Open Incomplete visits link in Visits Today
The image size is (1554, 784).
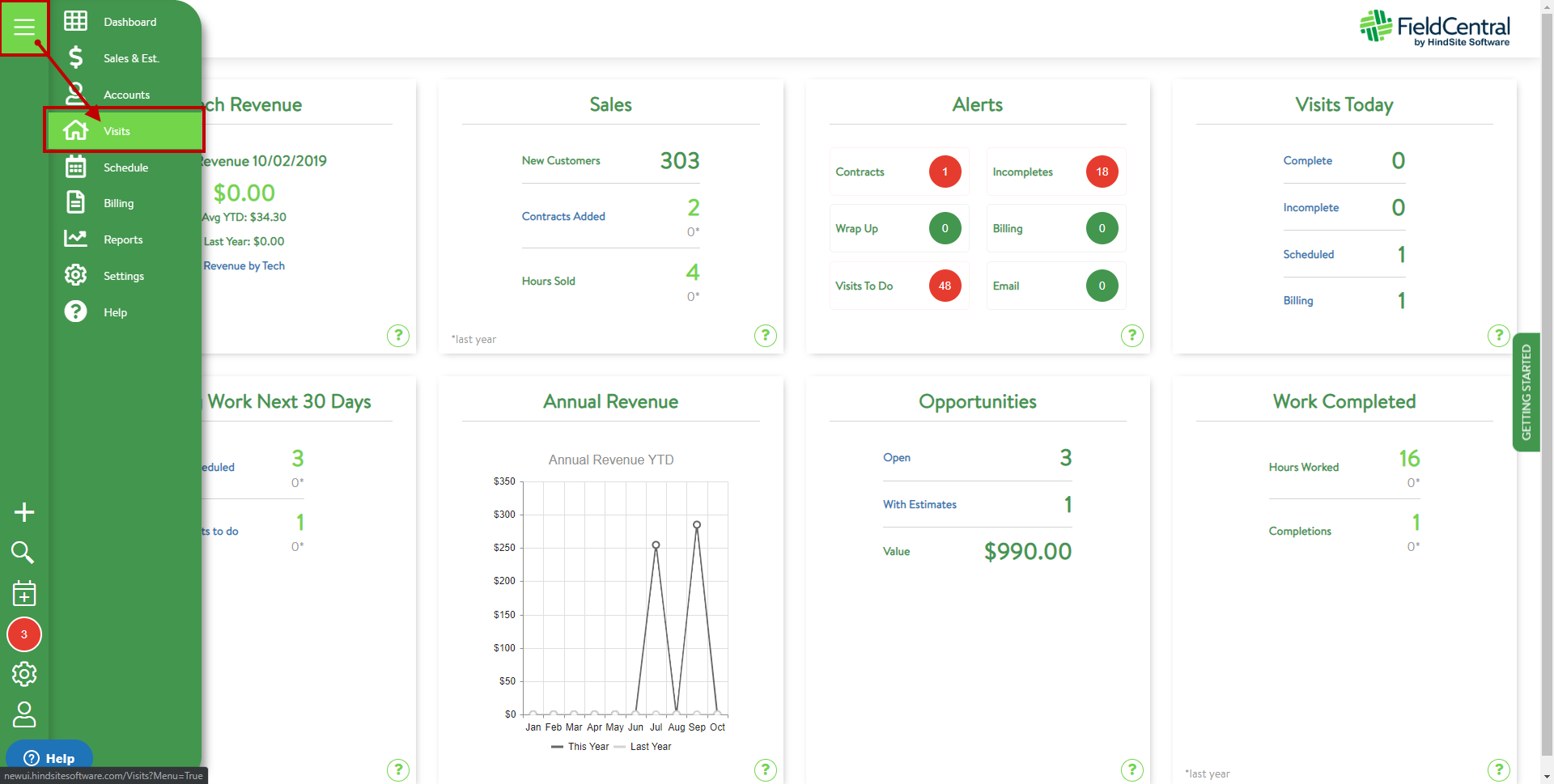1310,207
